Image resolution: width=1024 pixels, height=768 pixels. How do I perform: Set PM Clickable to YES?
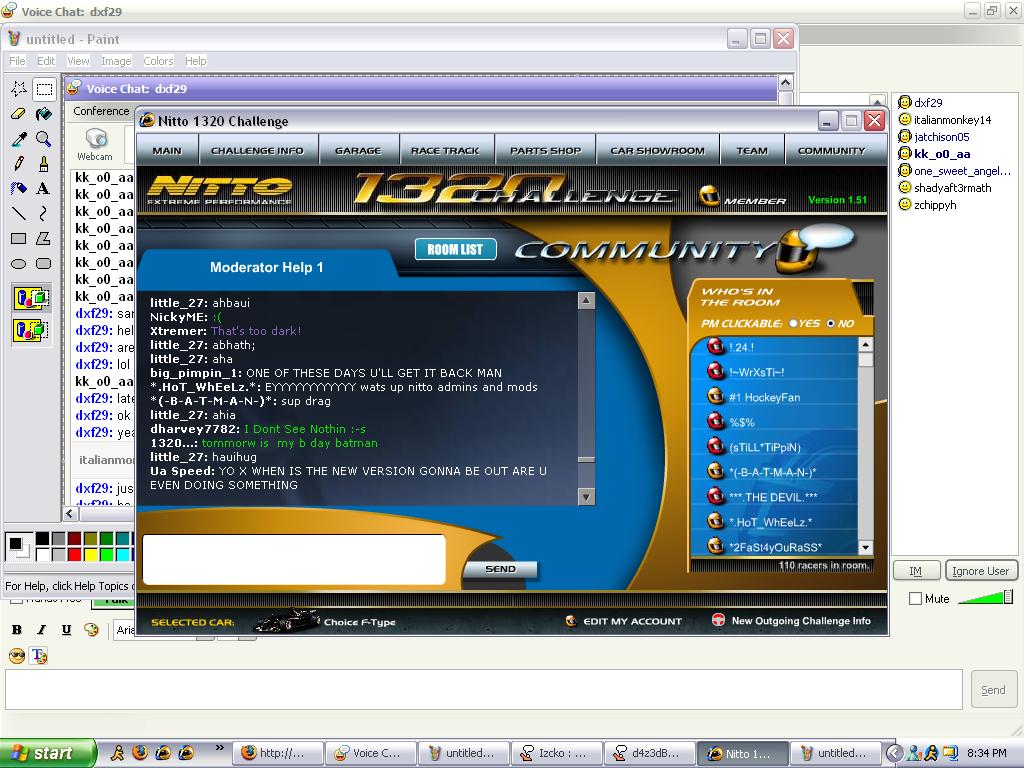coord(793,323)
